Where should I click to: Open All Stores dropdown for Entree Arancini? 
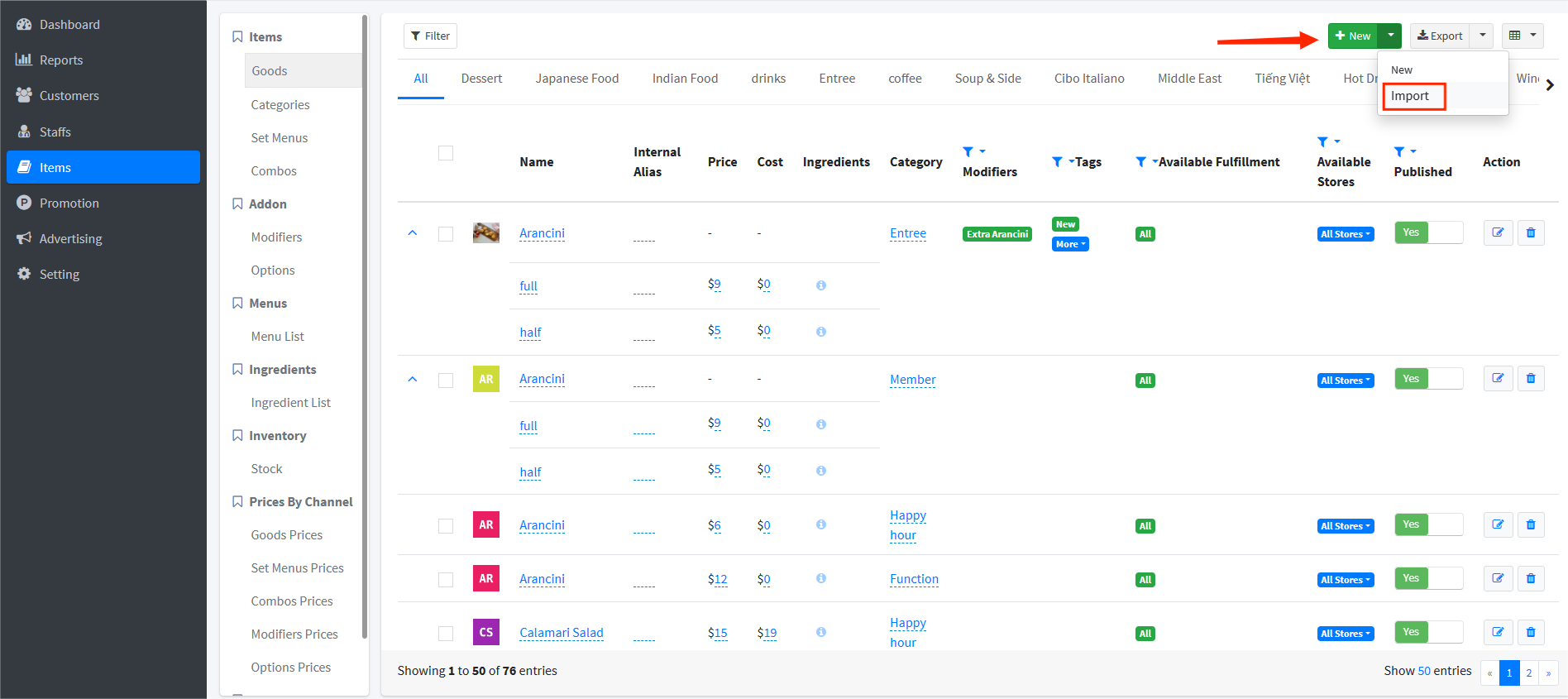pos(1346,234)
